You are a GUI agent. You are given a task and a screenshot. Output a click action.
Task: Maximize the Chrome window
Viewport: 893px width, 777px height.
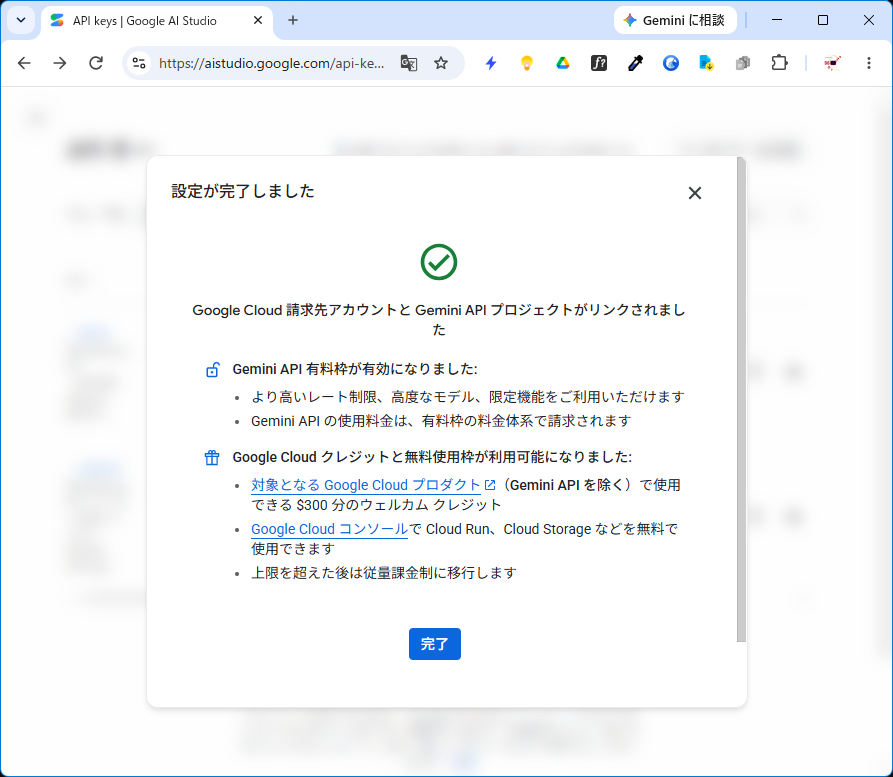click(x=823, y=21)
